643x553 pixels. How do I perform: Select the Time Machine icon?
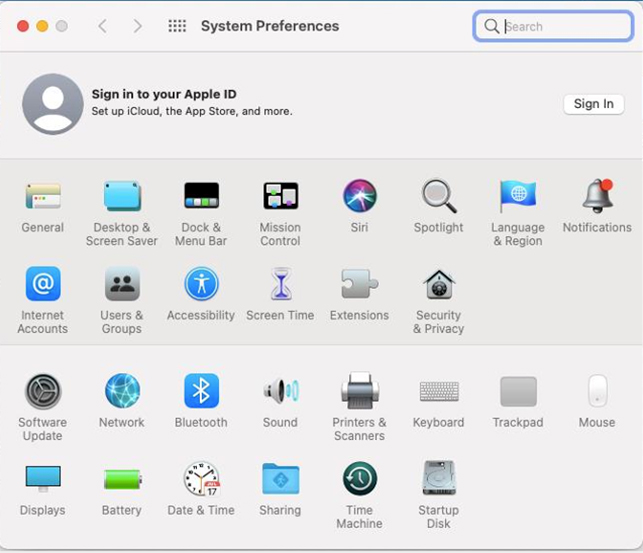click(x=359, y=479)
